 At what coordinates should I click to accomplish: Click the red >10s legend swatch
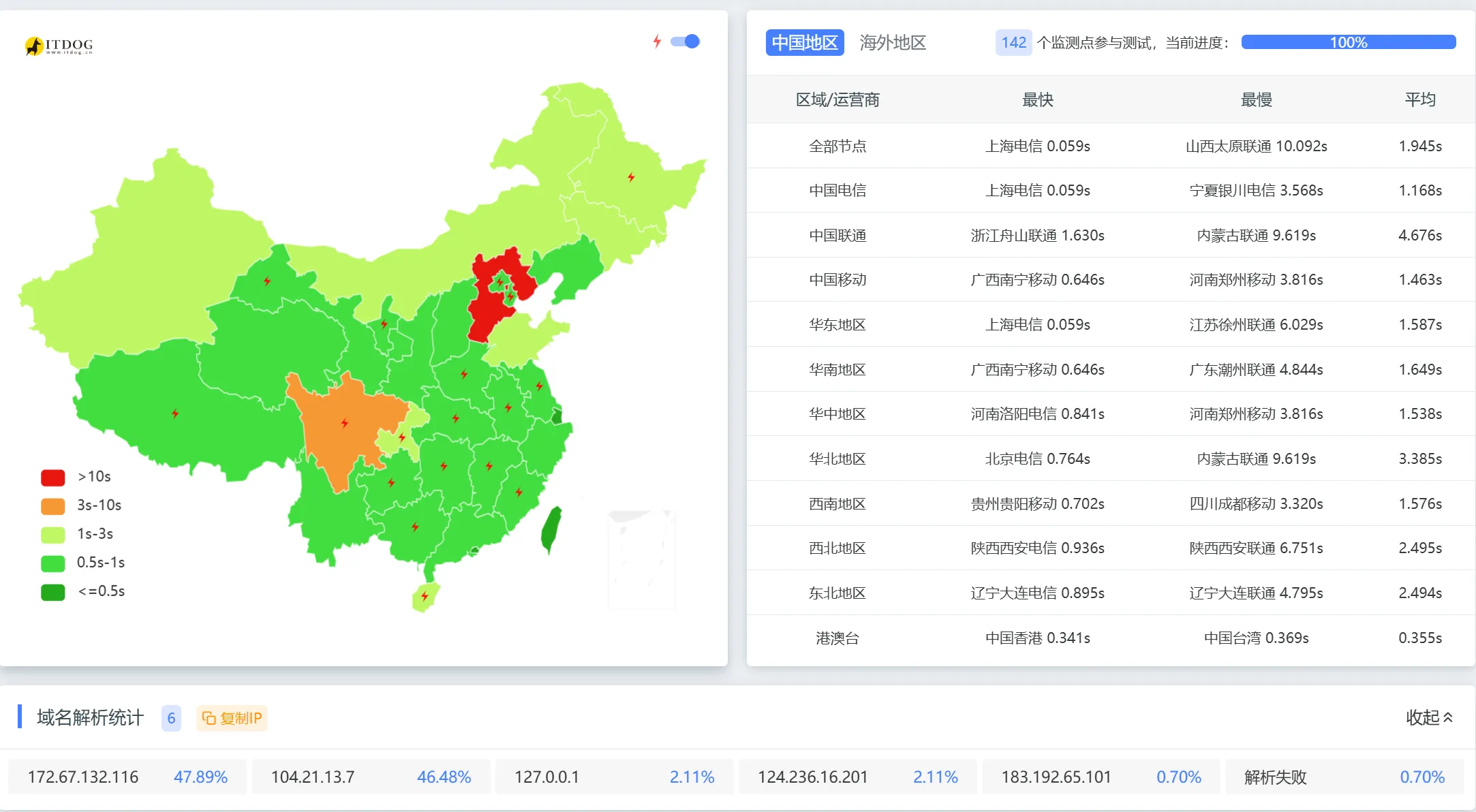(52, 477)
